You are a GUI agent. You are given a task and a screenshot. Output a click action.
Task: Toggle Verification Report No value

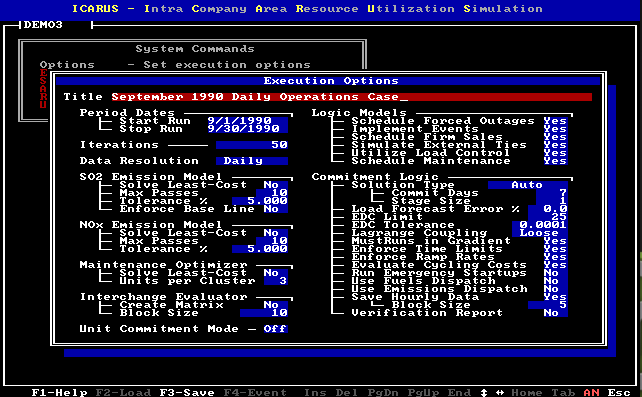[555, 313]
